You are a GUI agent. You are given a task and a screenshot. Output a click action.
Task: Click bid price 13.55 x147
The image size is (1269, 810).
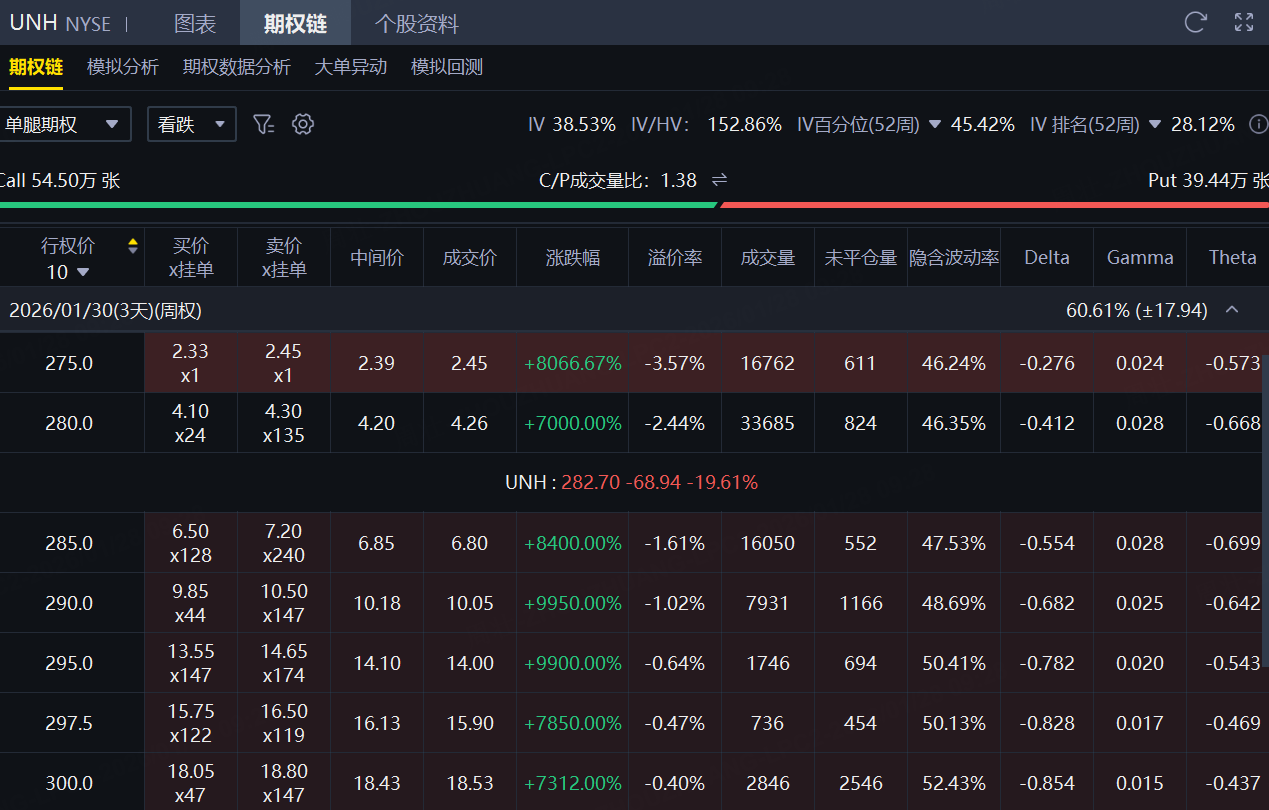191,663
